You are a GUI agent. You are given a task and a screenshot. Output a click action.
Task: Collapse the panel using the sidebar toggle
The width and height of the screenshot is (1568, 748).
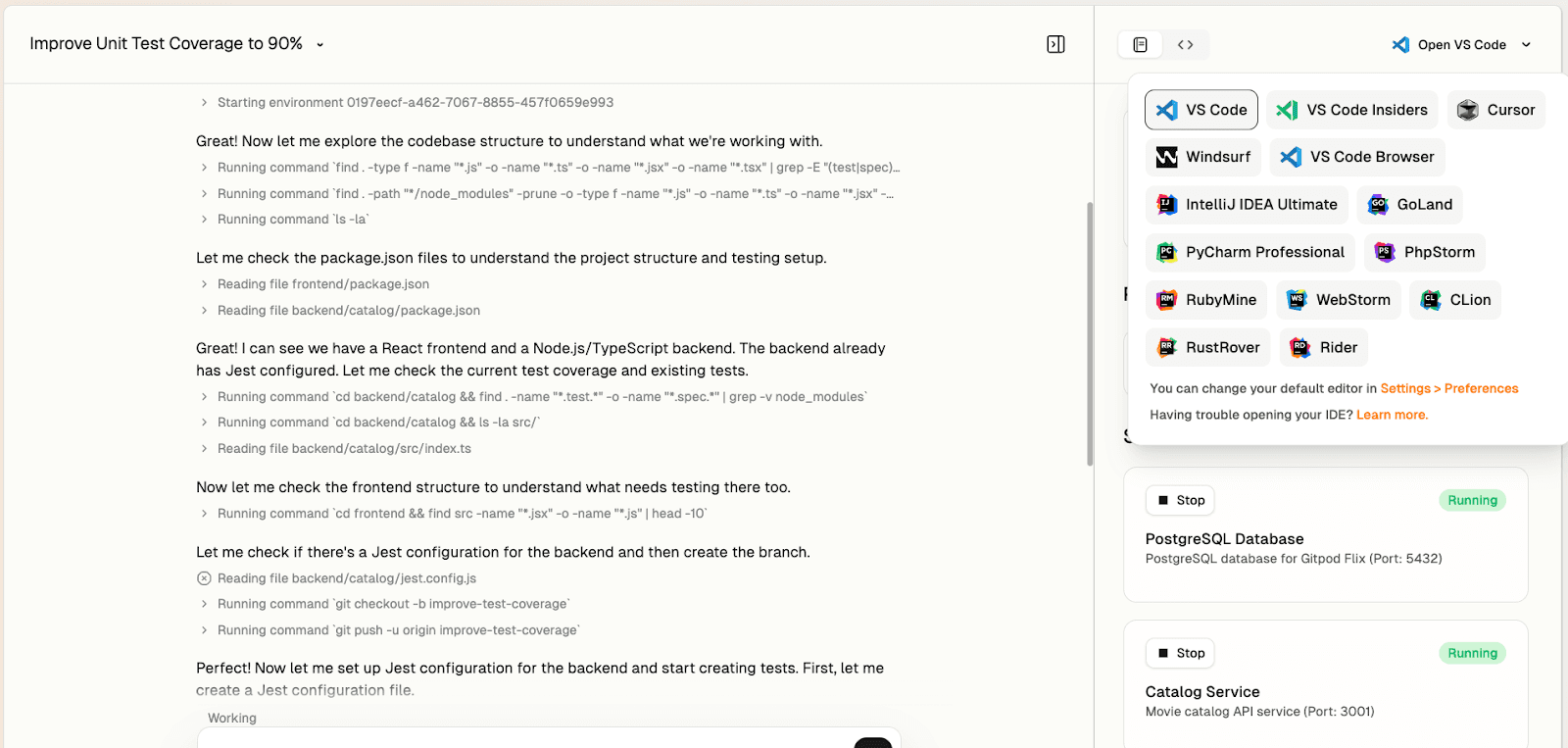[1055, 44]
